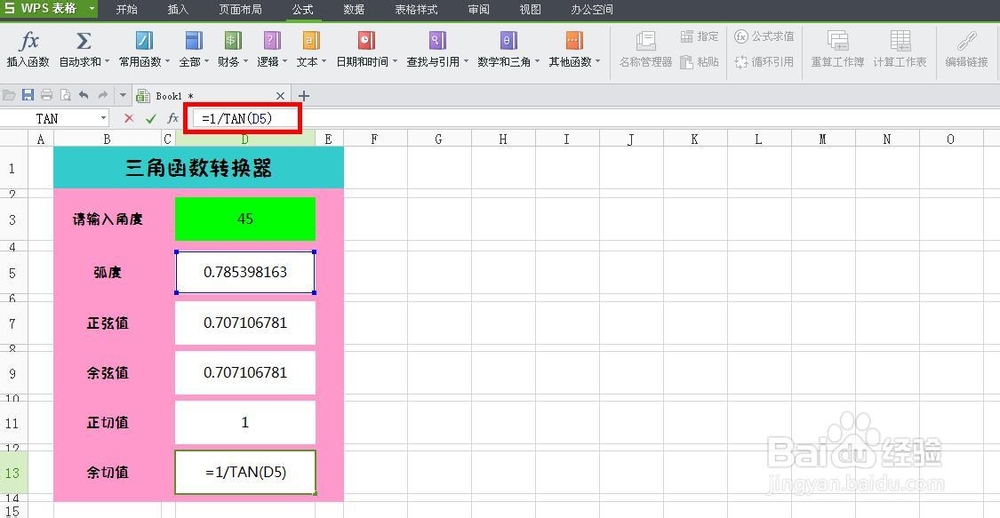Click the undo arrow icon
Screen dimensions: 1000x518
click(84, 95)
